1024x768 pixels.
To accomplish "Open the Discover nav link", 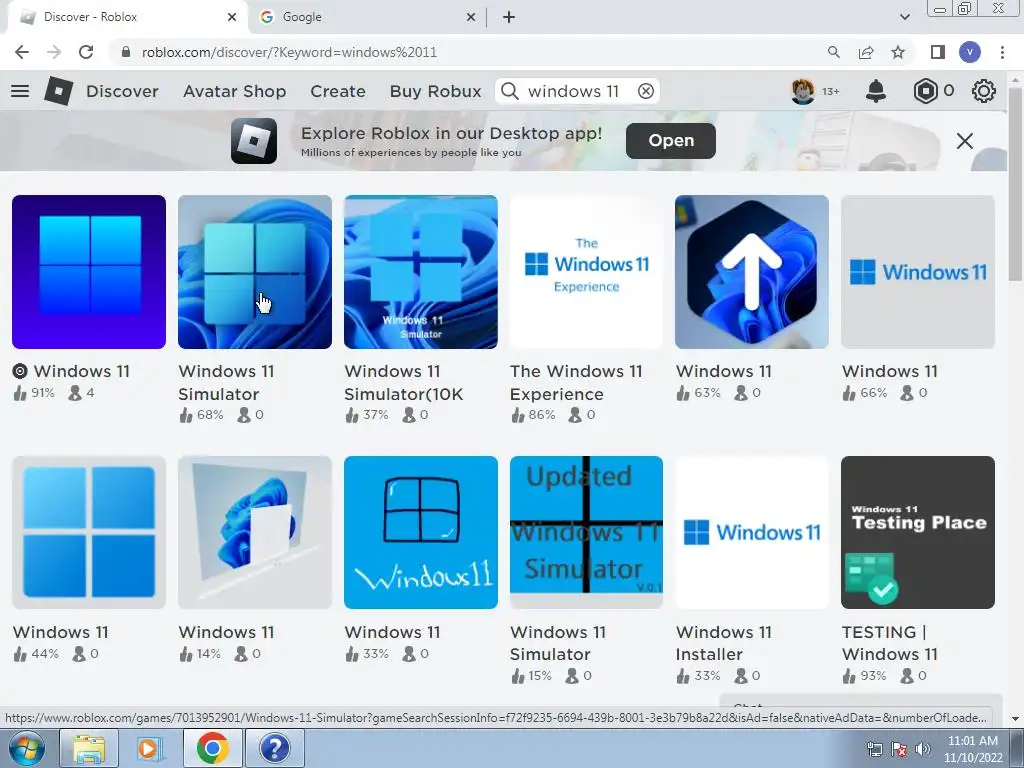I will point(122,91).
